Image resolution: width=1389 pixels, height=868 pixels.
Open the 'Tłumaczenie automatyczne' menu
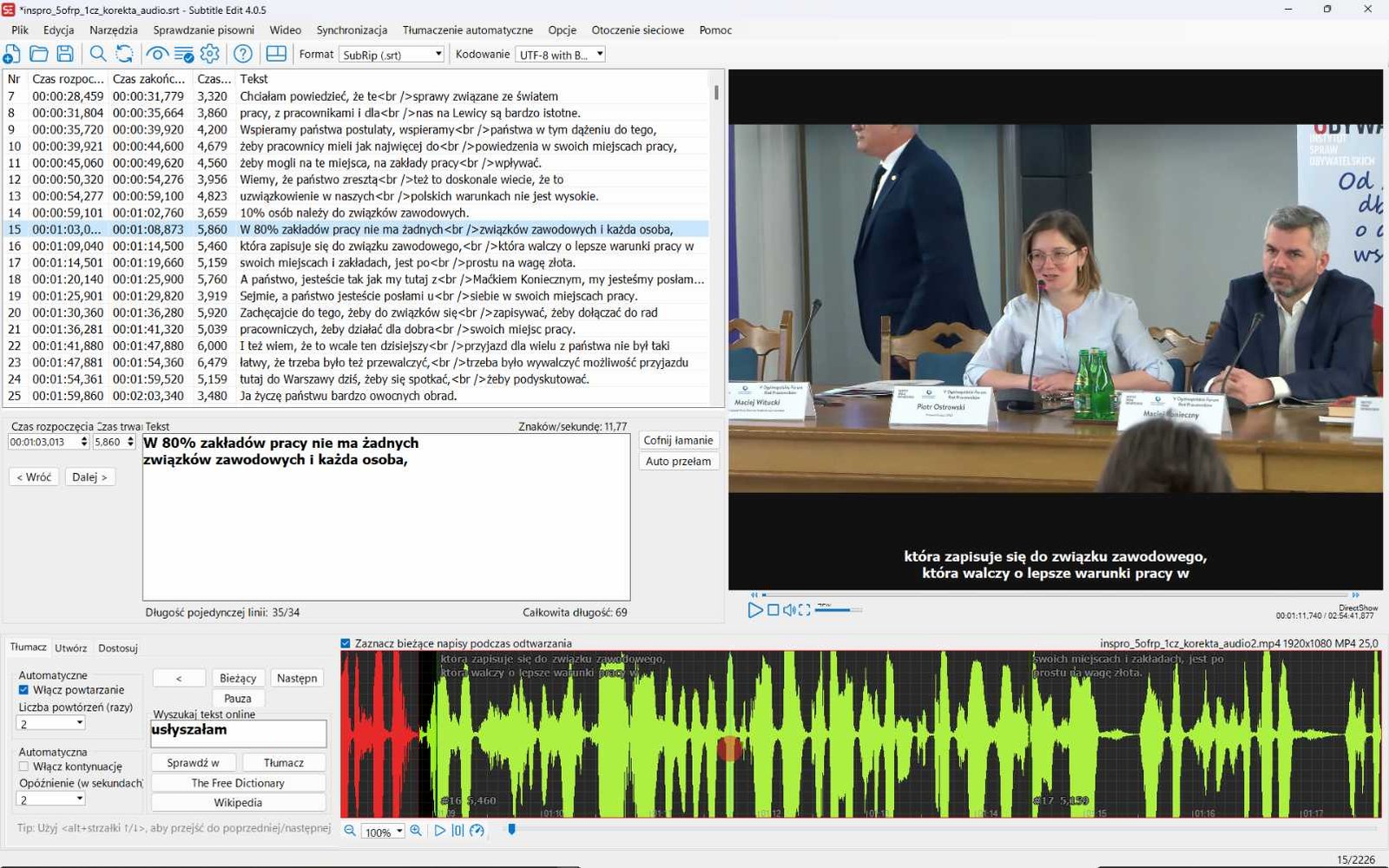pos(468,30)
